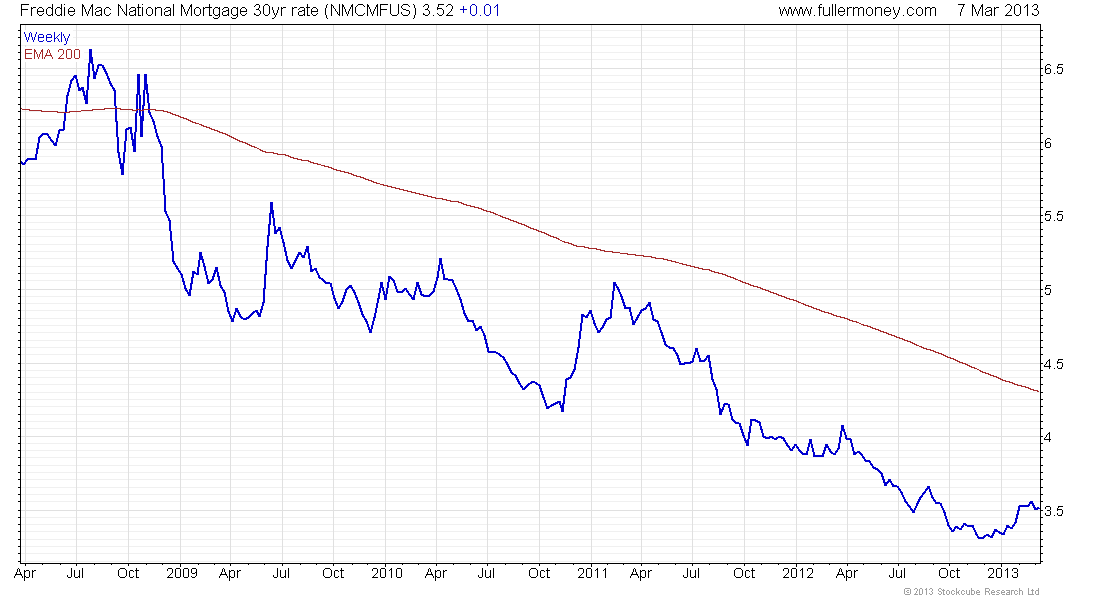Select the red 'EMA 200' legend label

tap(52, 54)
